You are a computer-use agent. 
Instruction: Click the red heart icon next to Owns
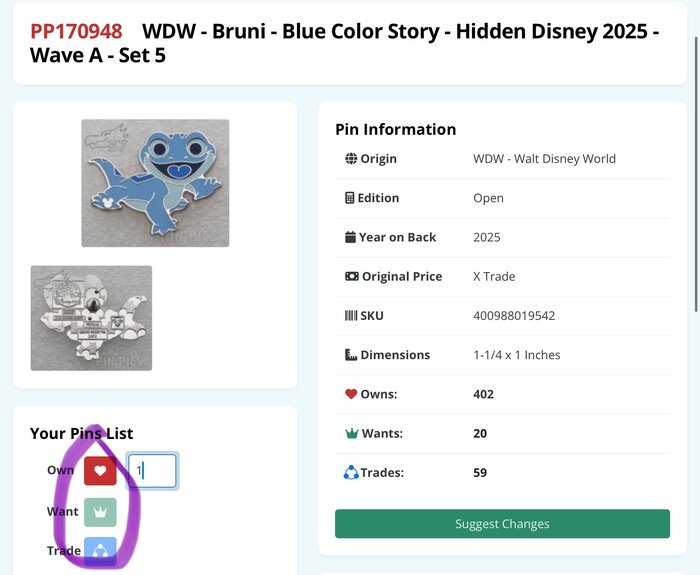tap(351, 394)
